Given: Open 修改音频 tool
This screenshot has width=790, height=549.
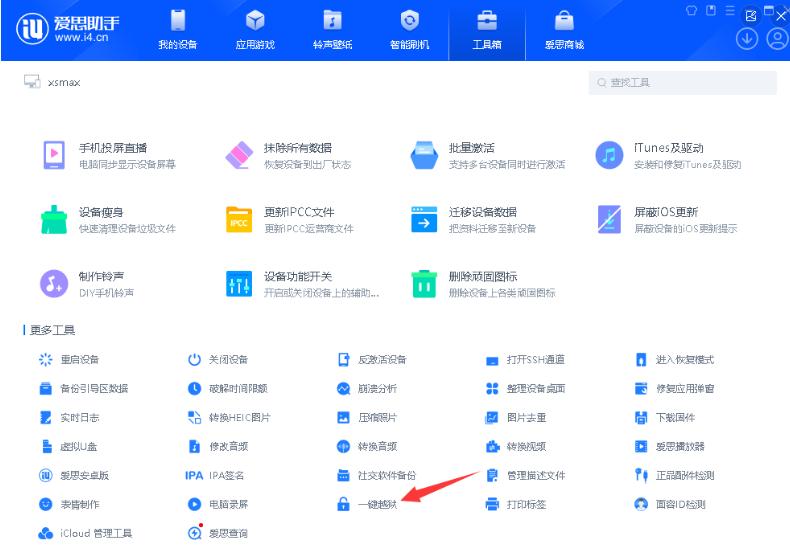Looking at the screenshot, I should pos(218,447).
